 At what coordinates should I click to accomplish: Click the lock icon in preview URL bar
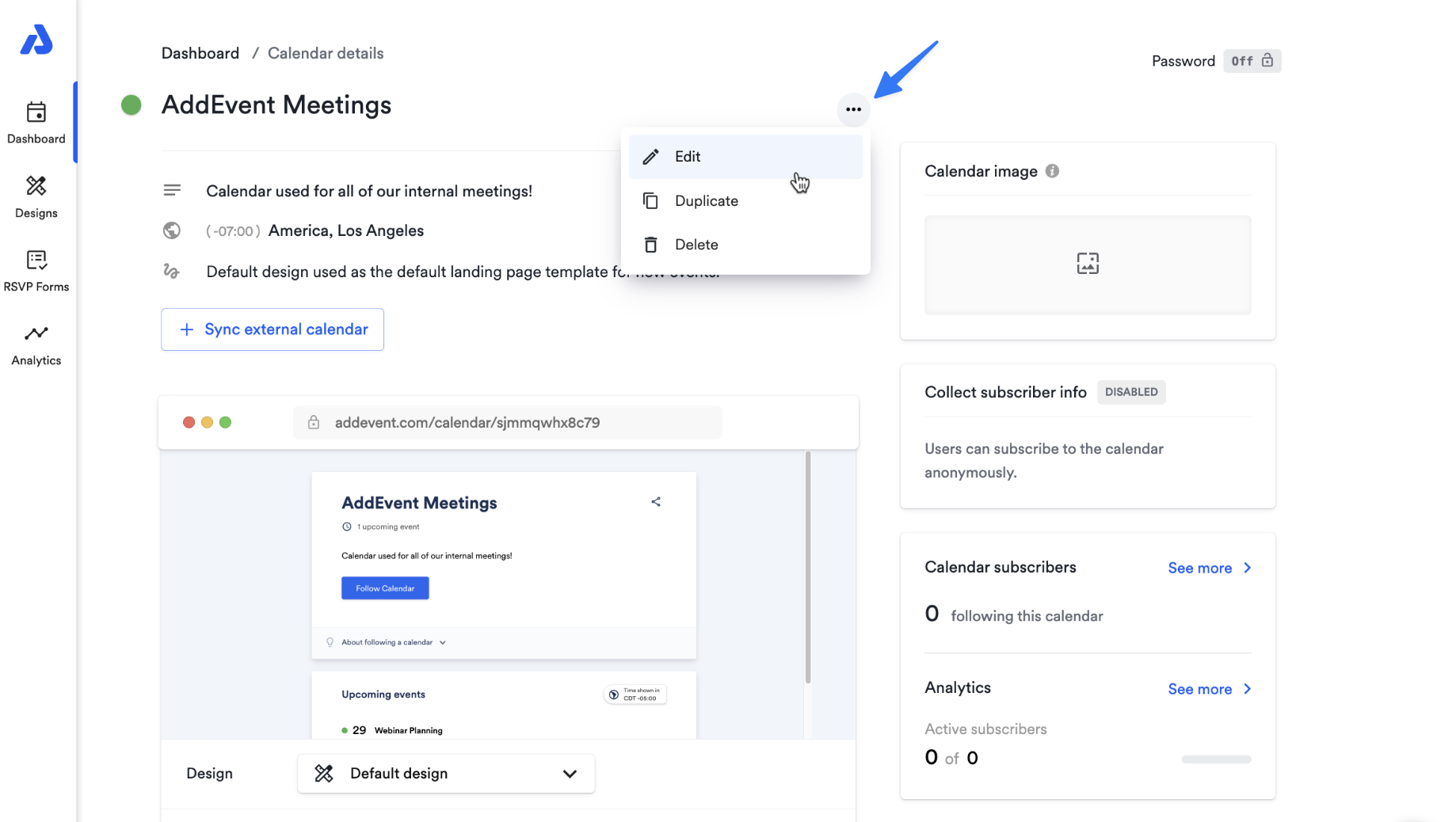tap(314, 422)
